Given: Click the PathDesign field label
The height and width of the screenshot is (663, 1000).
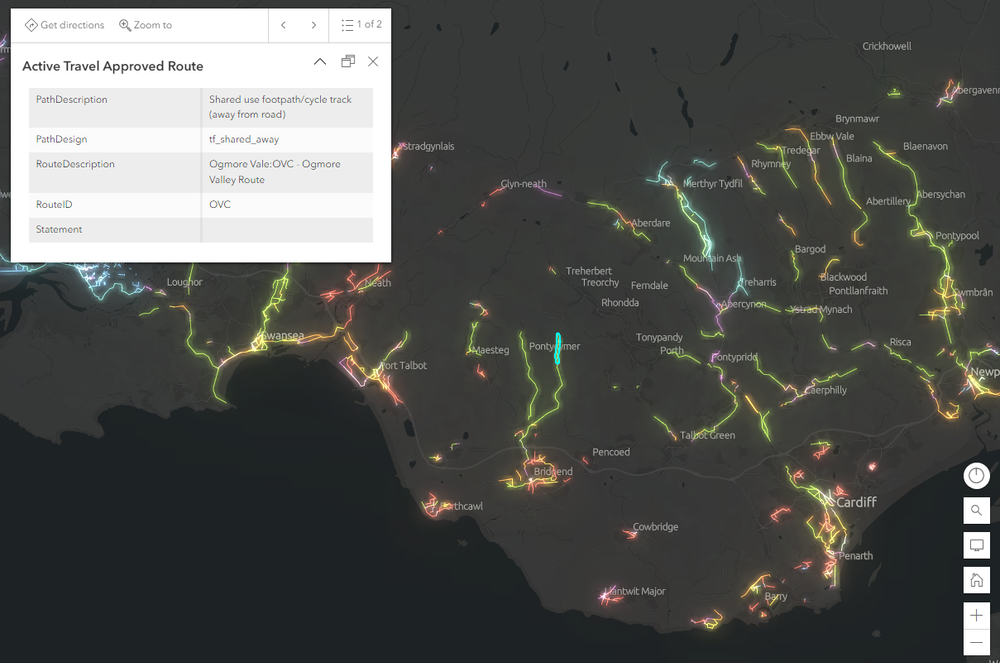Looking at the screenshot, I should coord(61,139).
